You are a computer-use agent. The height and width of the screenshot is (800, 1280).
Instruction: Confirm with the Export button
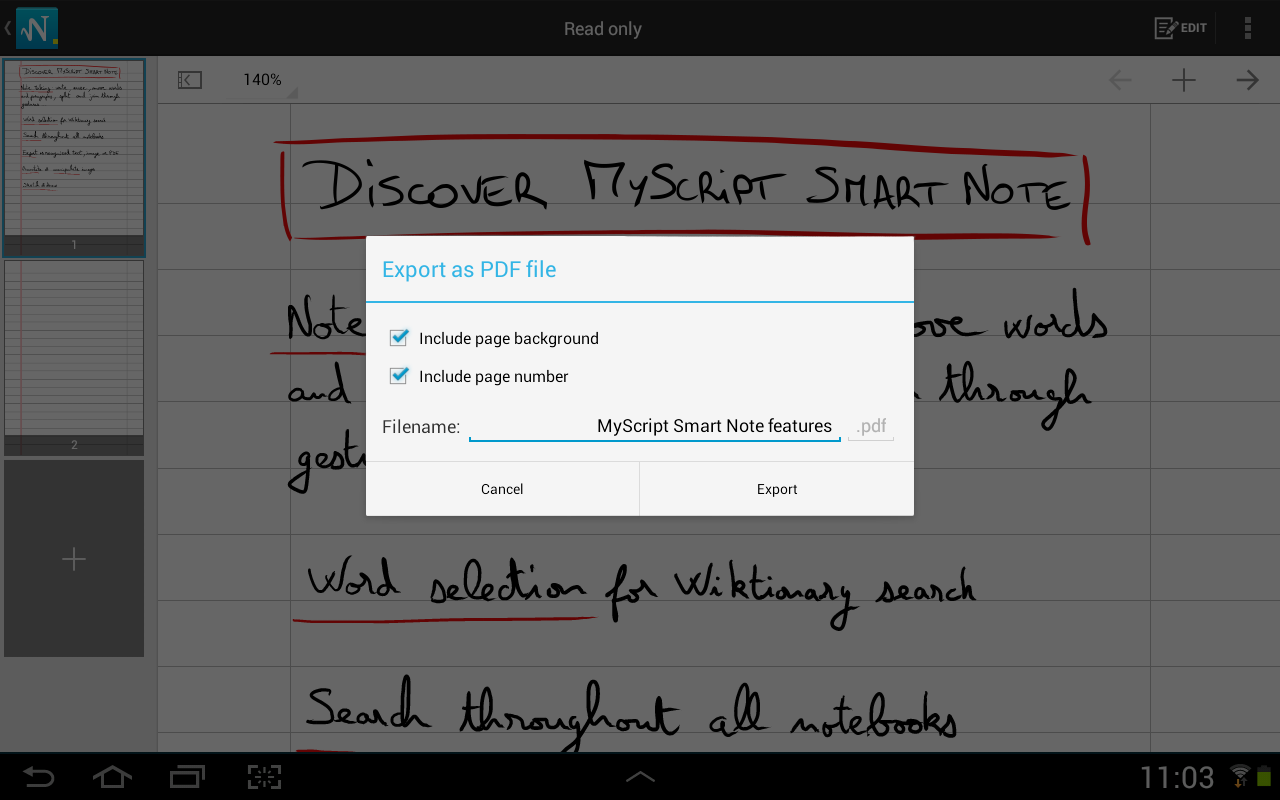pos(777,489)
